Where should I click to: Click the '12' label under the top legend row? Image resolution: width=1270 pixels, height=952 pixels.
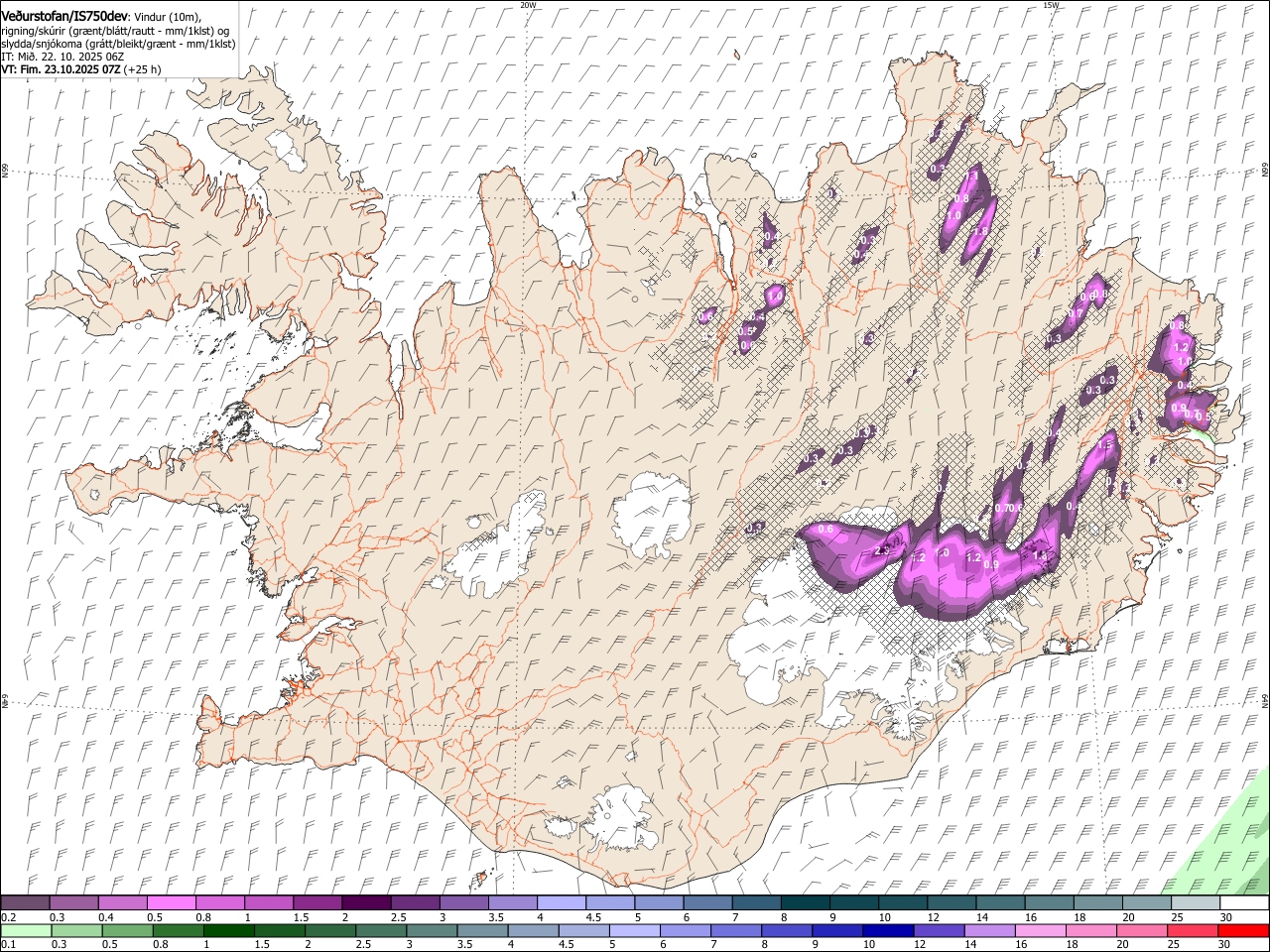(x=934, y=916)
